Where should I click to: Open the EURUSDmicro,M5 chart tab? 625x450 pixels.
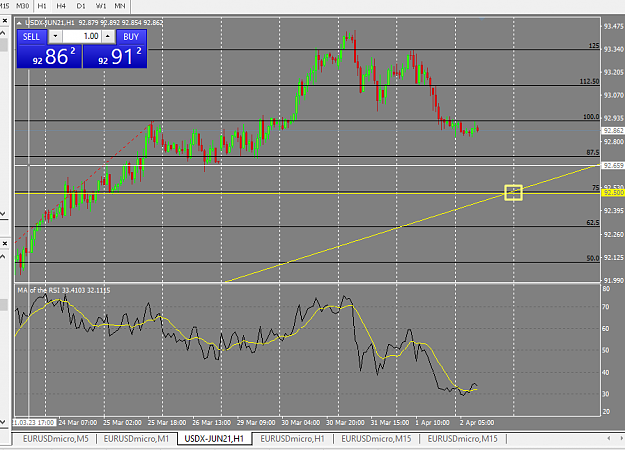coord(55,439)
